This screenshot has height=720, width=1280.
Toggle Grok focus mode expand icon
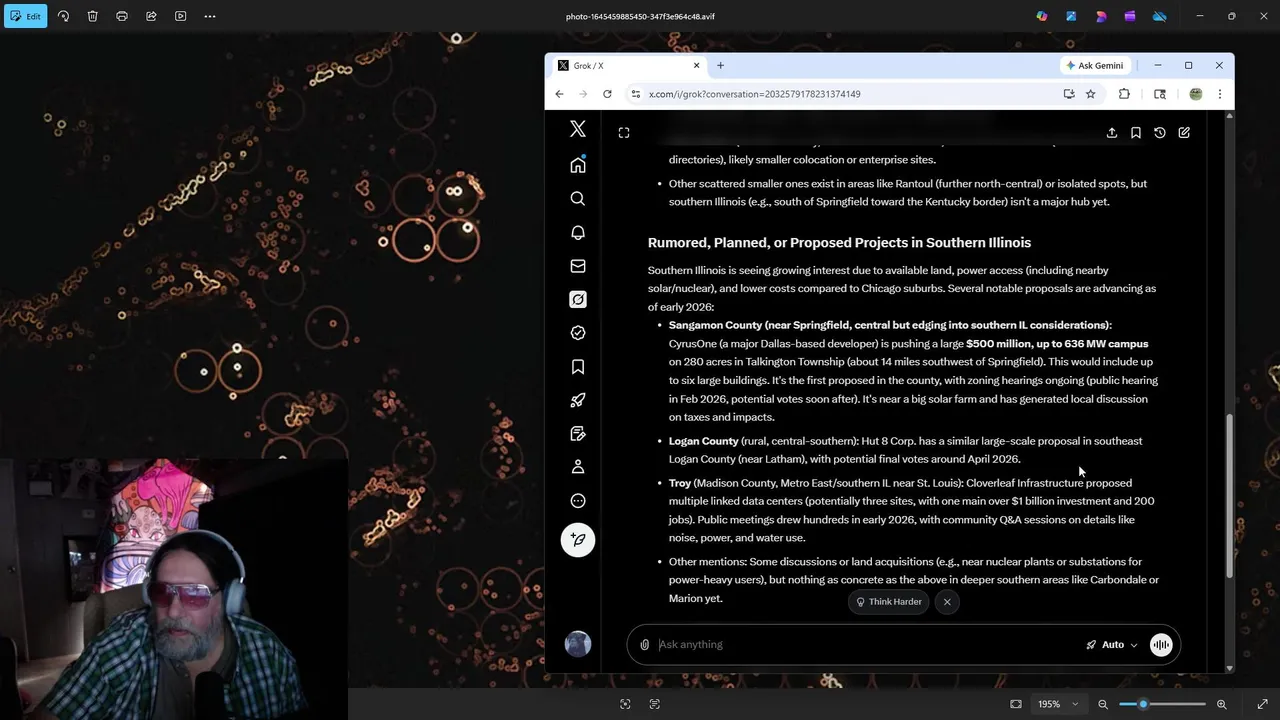pyautogui.click(x=624, y=133)
